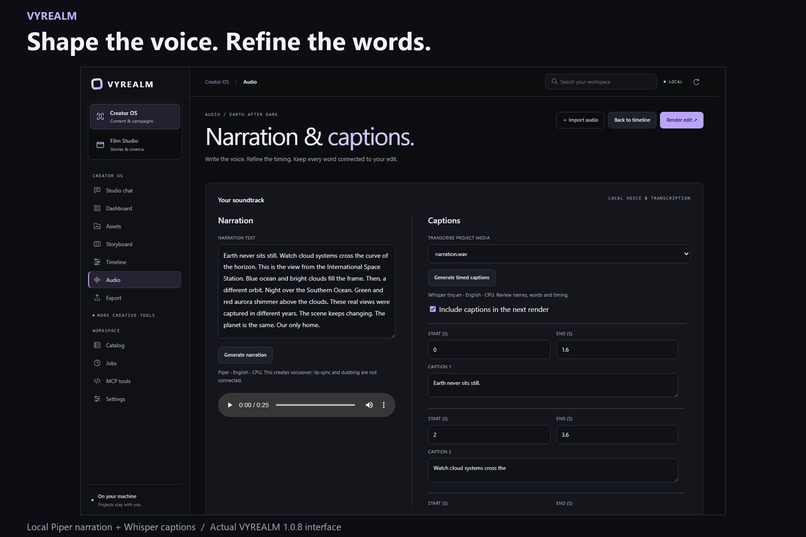Click the MCP tools code icon

[97, 381]
